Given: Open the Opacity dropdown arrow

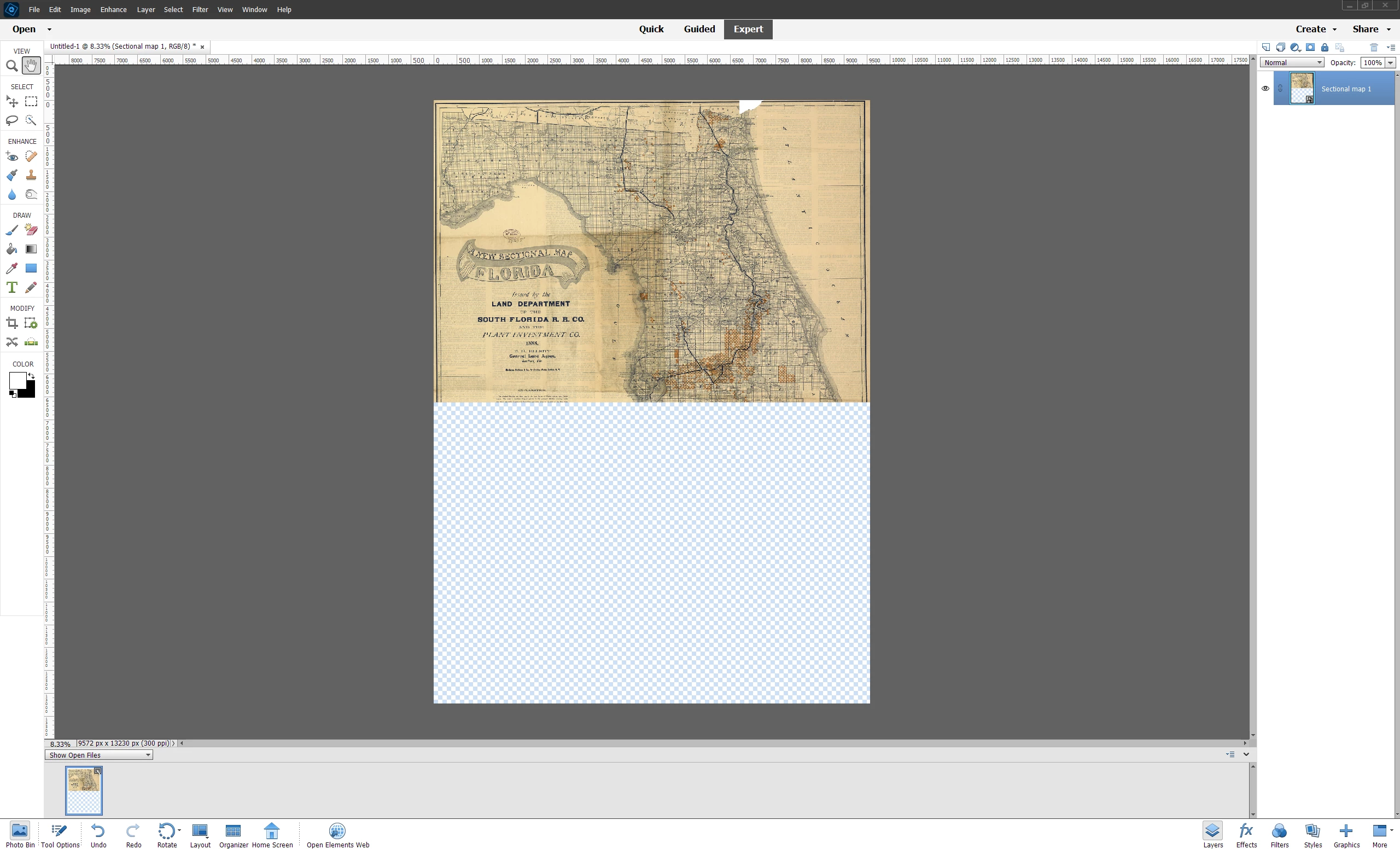Looking at the screenshot, I should coord(1390,62).
